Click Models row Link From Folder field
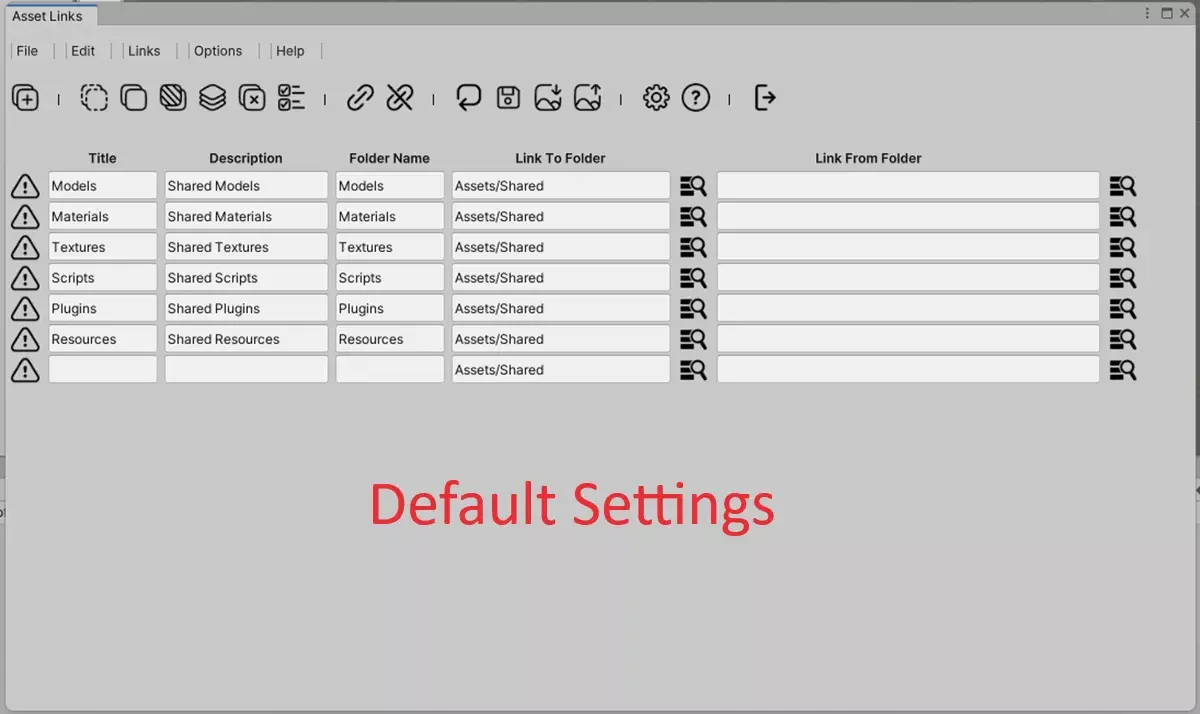Viewport: 1200px width, 714px height. coord(908,186)
